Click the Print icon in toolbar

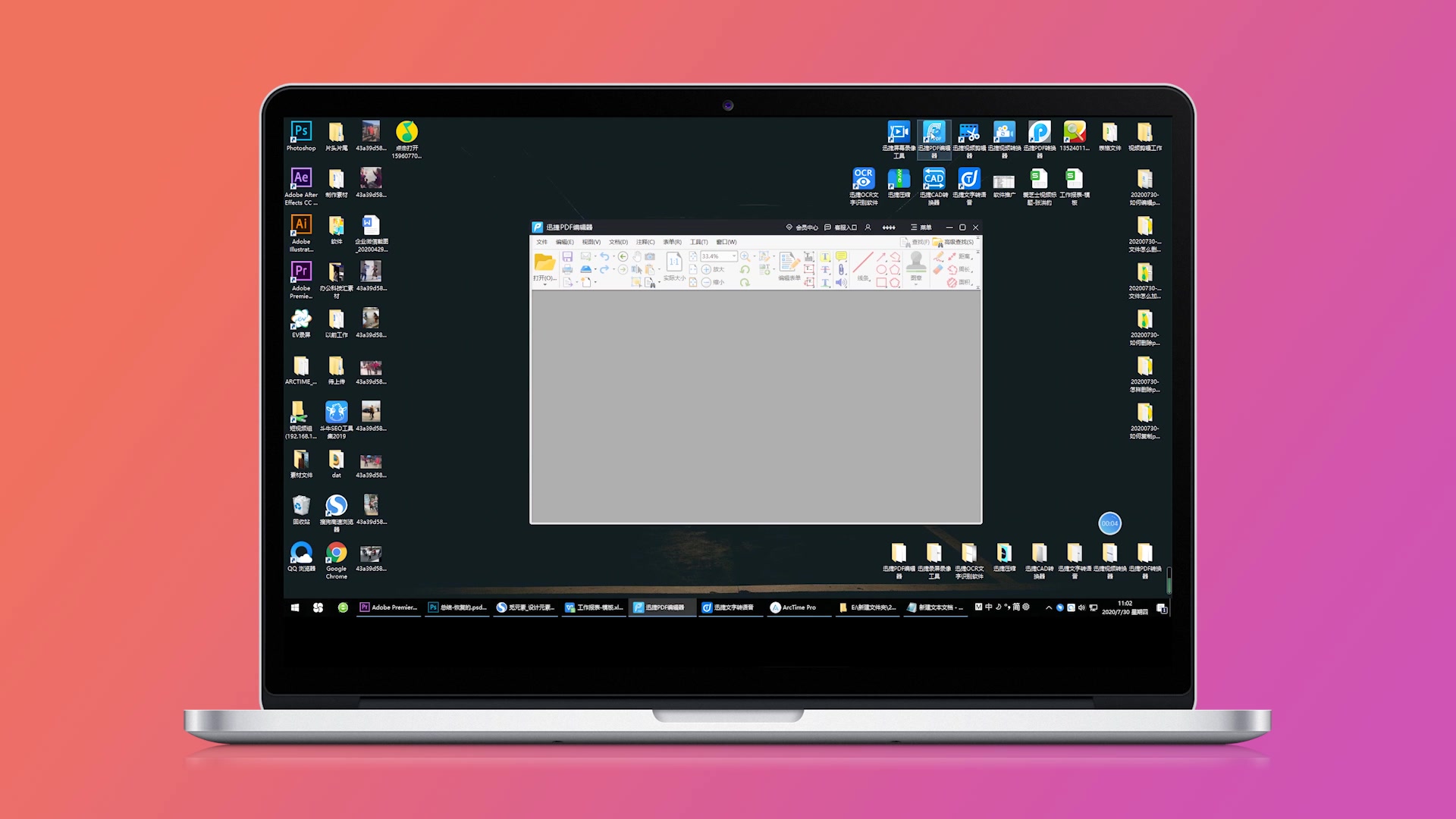pos(567,270)
